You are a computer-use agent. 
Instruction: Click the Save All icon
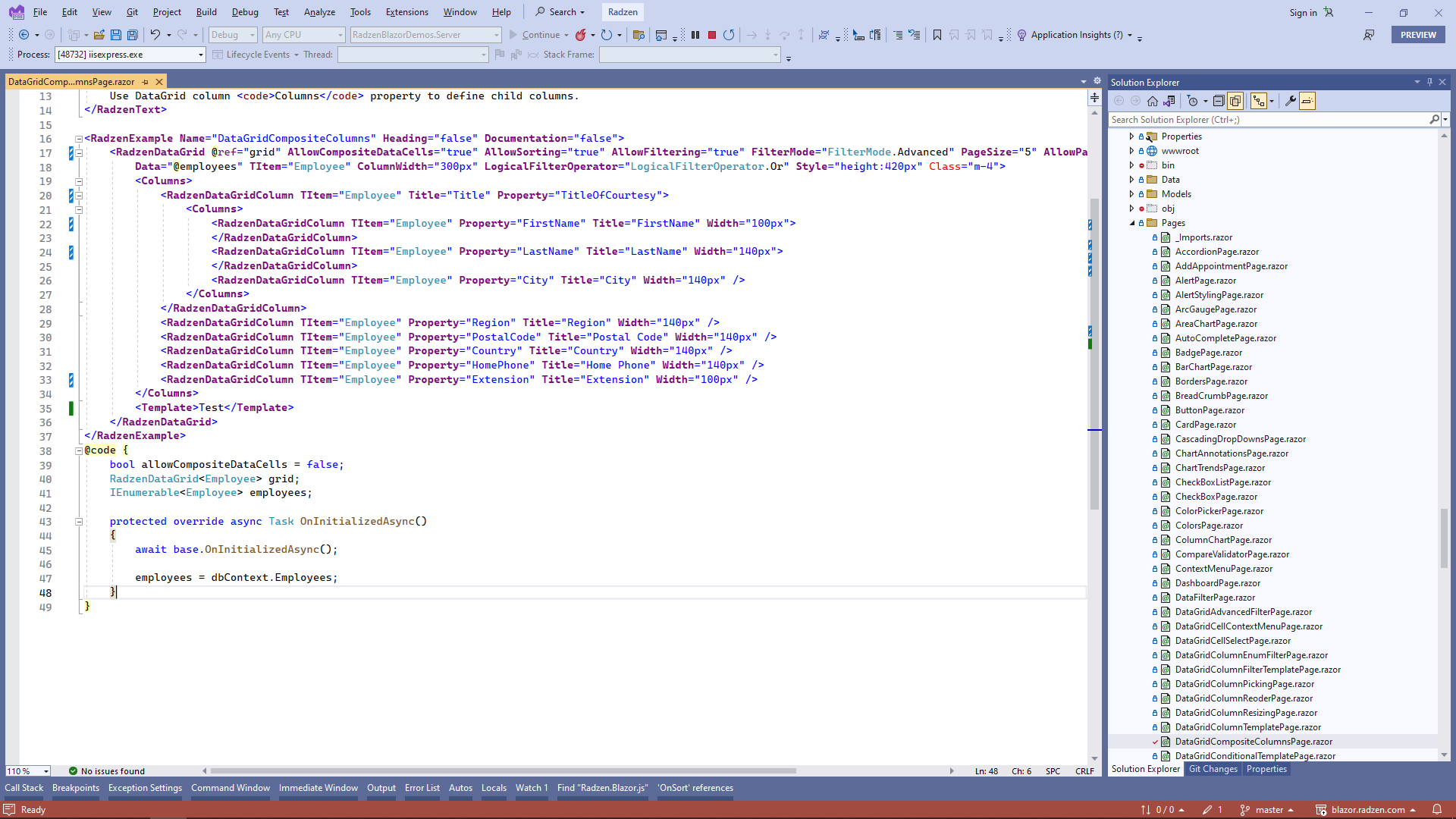133,35
